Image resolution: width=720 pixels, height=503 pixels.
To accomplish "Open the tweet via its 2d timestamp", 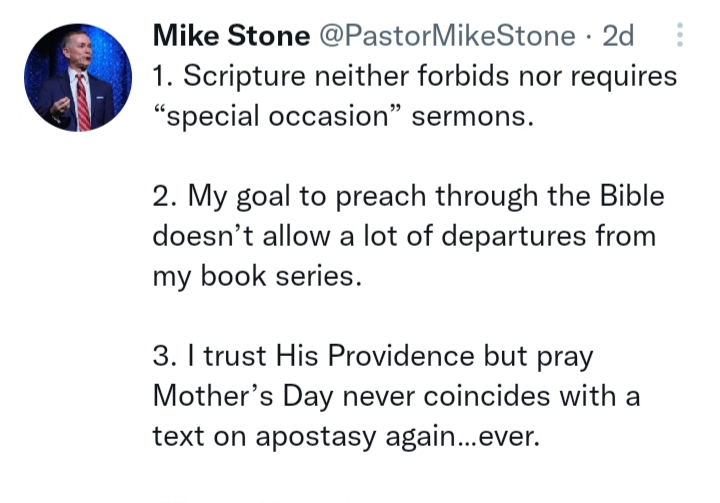I will [618, 37].
